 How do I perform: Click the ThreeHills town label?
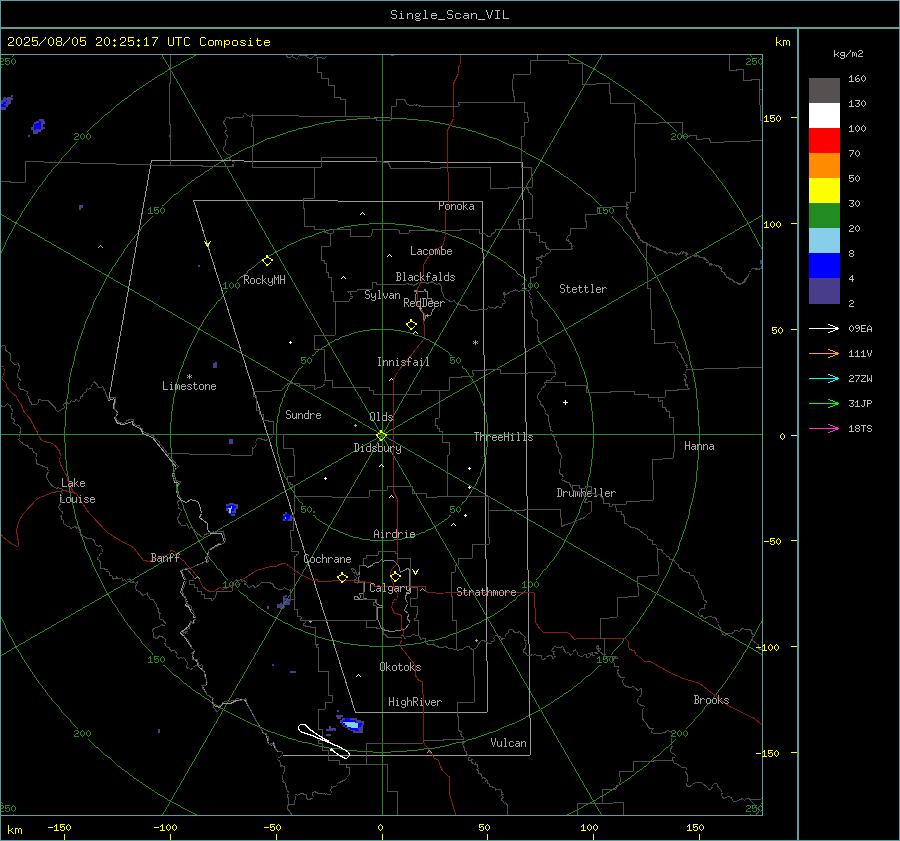503,437
